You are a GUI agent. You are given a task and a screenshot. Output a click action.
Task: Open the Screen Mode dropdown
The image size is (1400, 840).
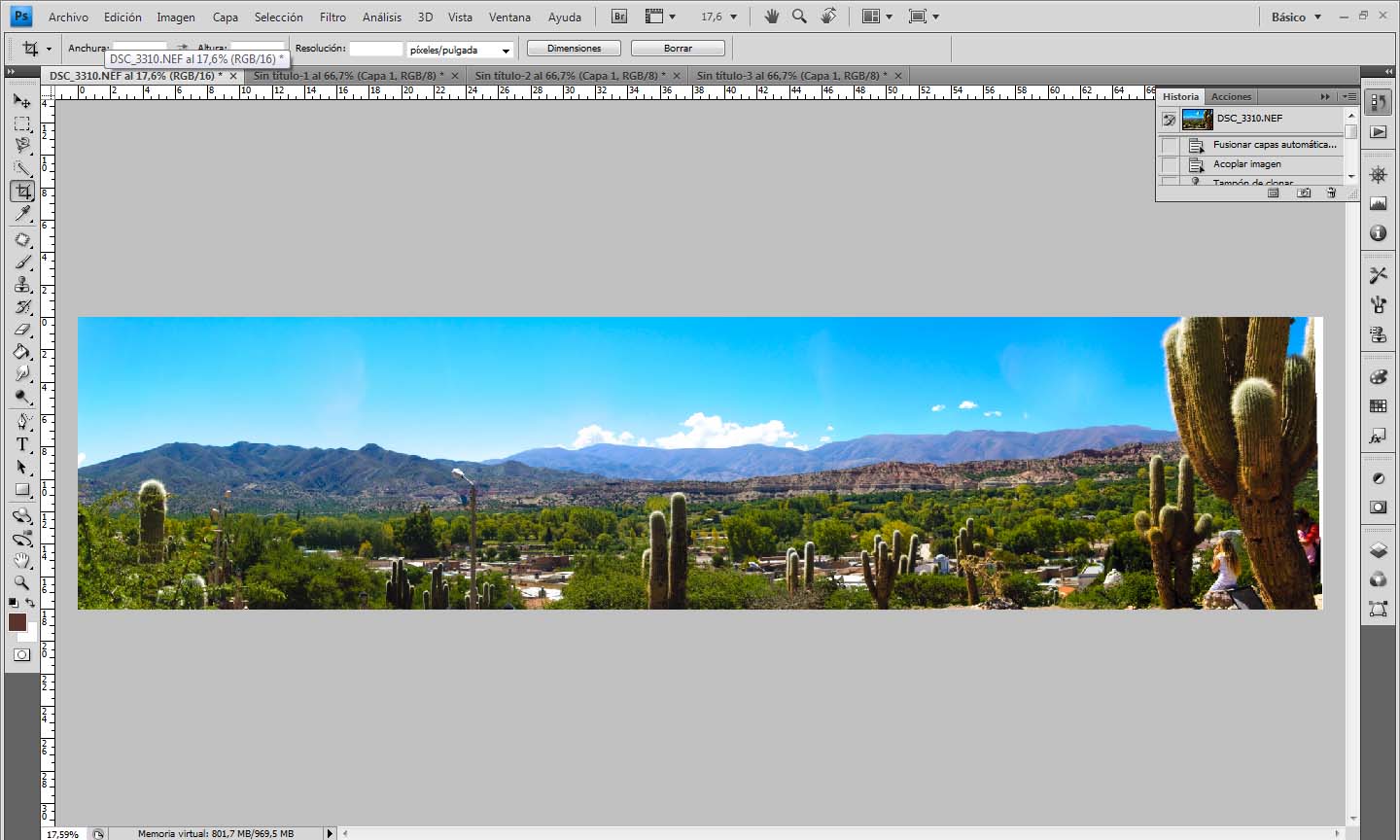coord(924,17)
